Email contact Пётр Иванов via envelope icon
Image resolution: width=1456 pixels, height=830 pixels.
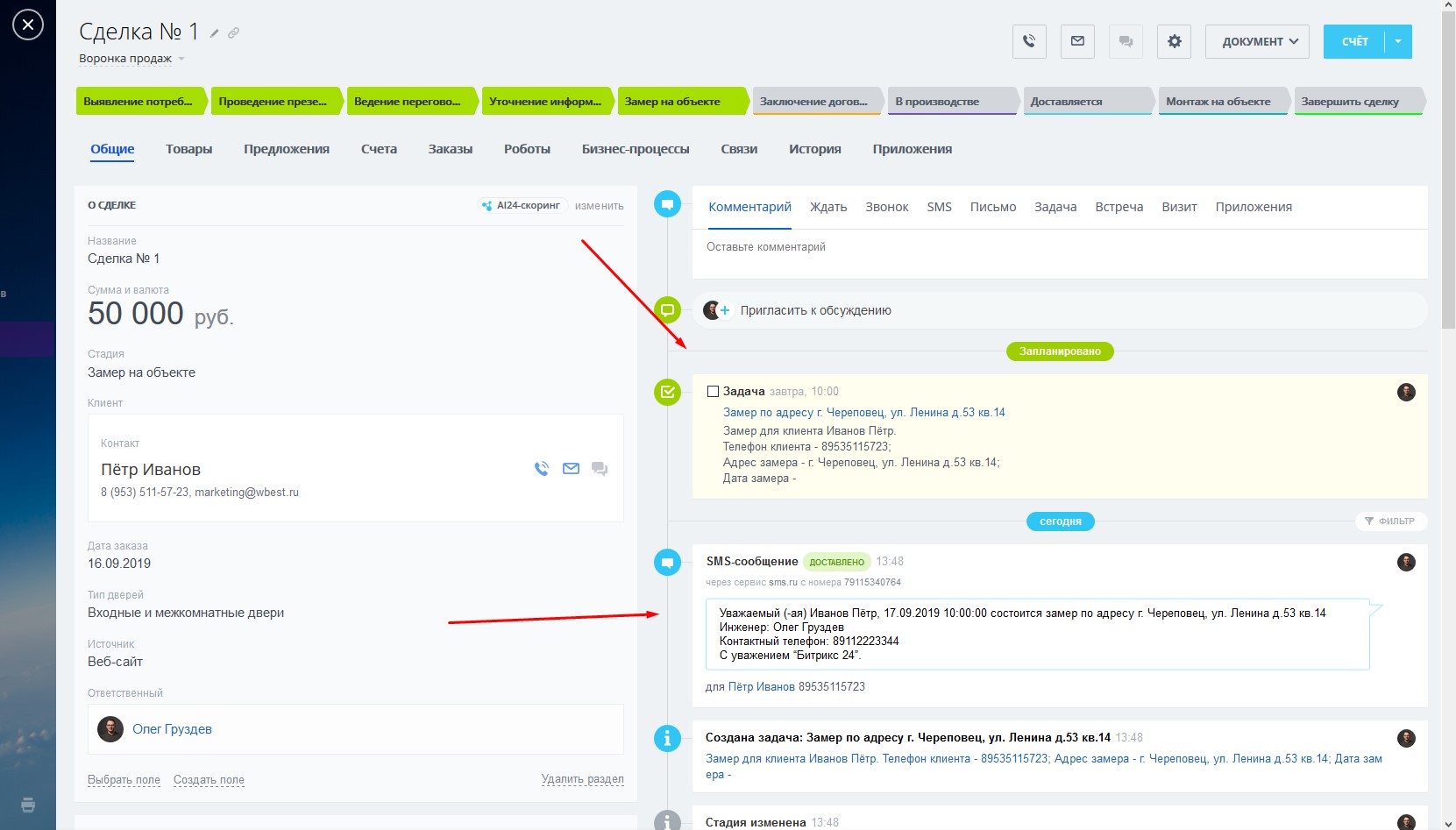pos(571,469)
